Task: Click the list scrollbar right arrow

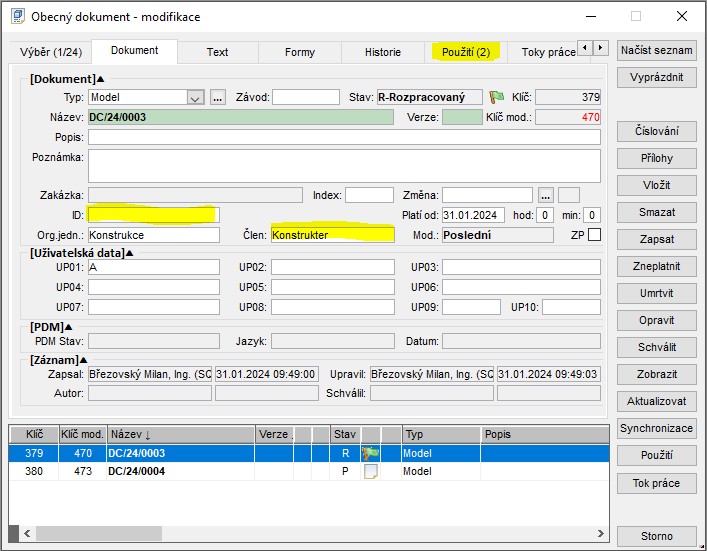Action: click(x=601, y=533)
